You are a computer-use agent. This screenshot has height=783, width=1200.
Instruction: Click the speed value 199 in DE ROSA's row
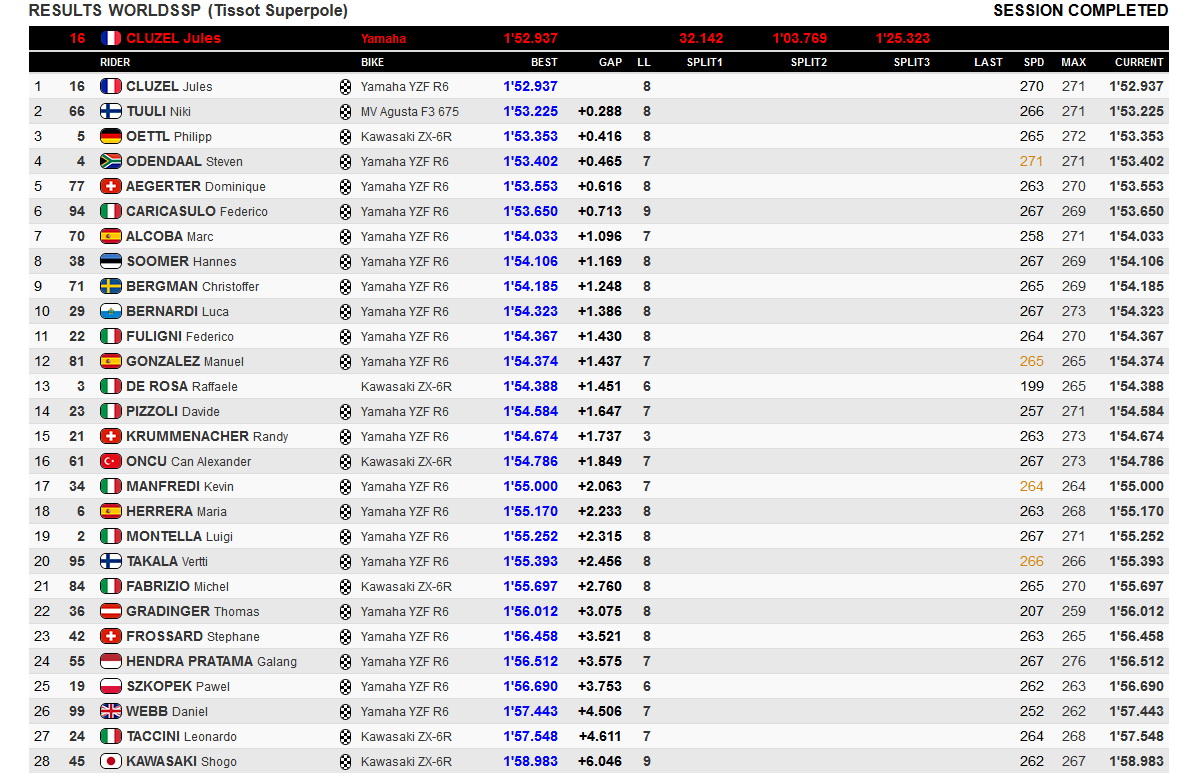tap(1032, 386)
